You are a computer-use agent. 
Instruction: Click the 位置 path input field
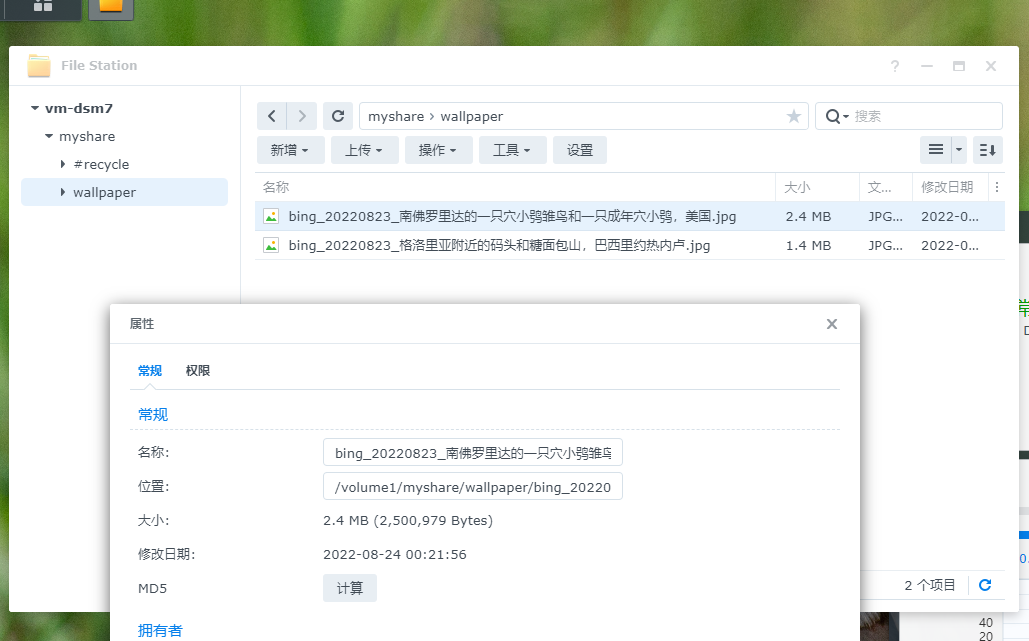click(472, 487)
